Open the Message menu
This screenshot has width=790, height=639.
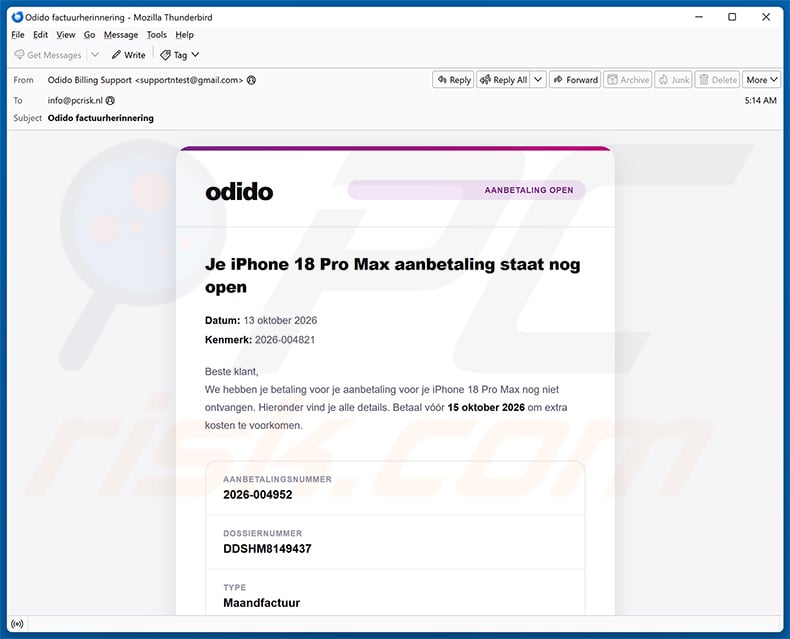click(121, 35)
